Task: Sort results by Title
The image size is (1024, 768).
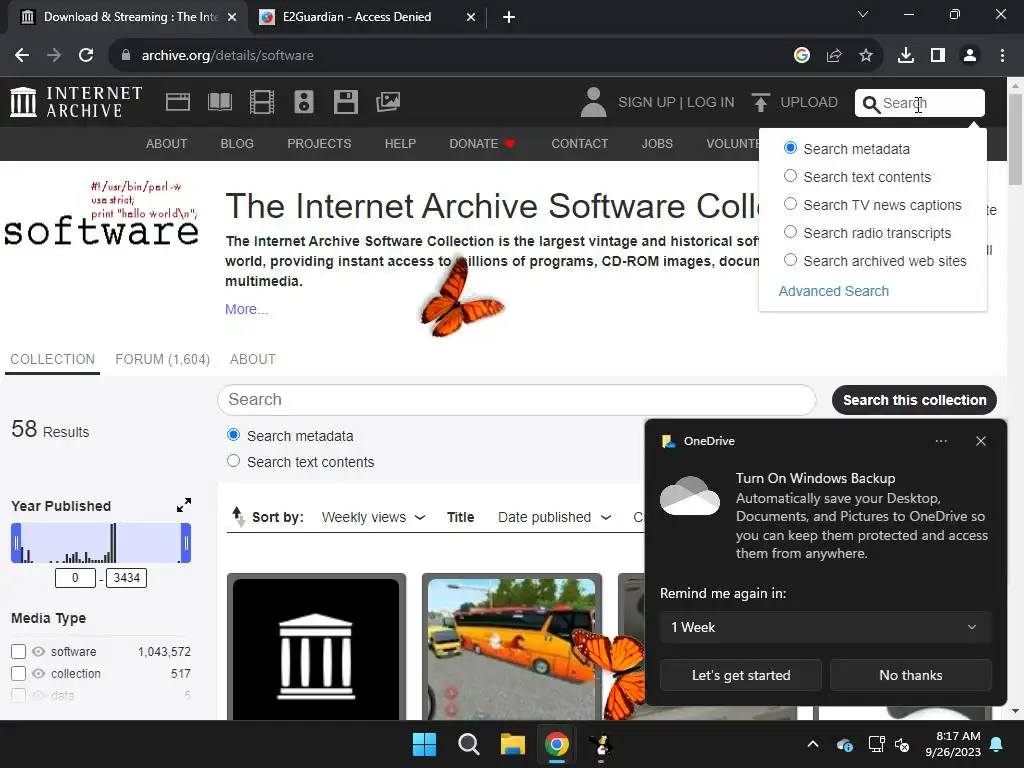Action: (460, 517)
